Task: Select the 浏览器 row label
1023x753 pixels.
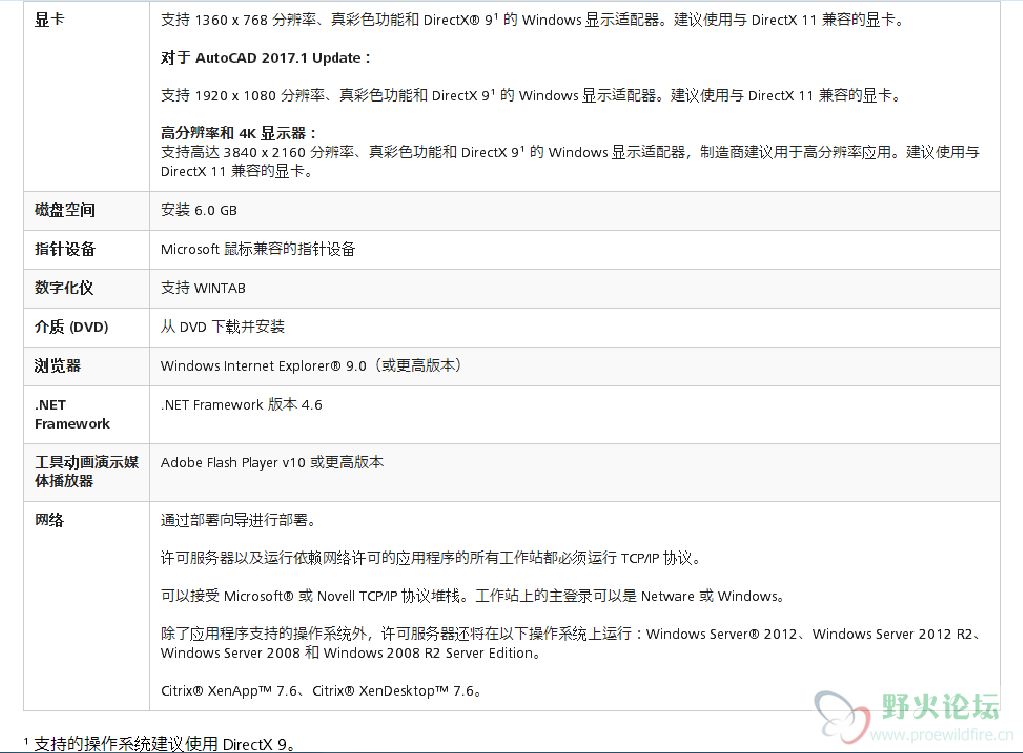Action: click(x=57, y=365)
